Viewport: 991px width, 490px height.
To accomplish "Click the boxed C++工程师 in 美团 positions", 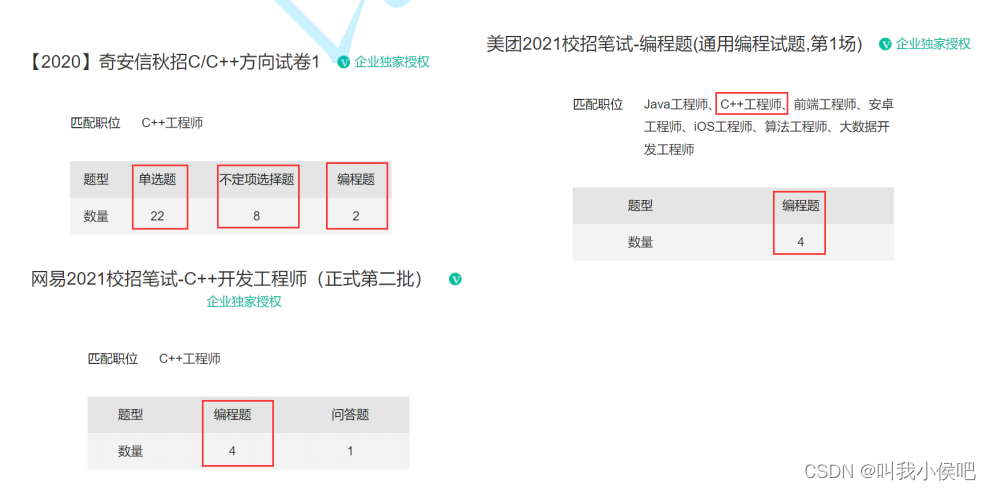I will click(x=751, y=104).
